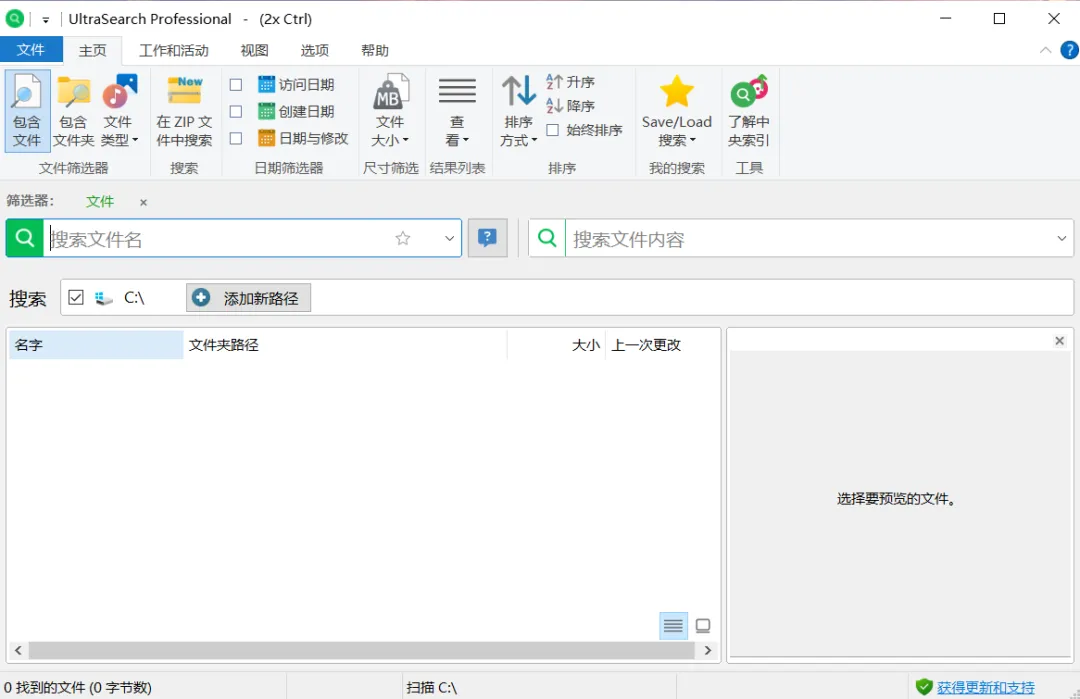Check the 日期与修改 checkbox
This screenshot has height=699, width=1080.
coord(236,138)
